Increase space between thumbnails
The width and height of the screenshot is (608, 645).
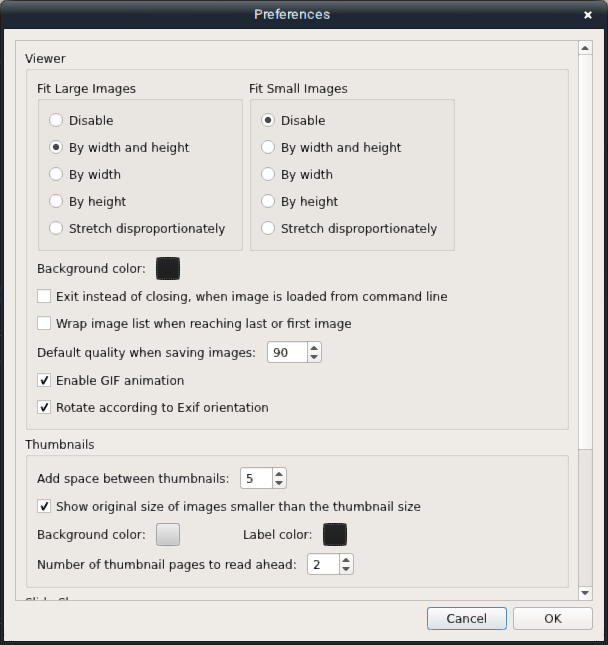[x=279, y=474]
